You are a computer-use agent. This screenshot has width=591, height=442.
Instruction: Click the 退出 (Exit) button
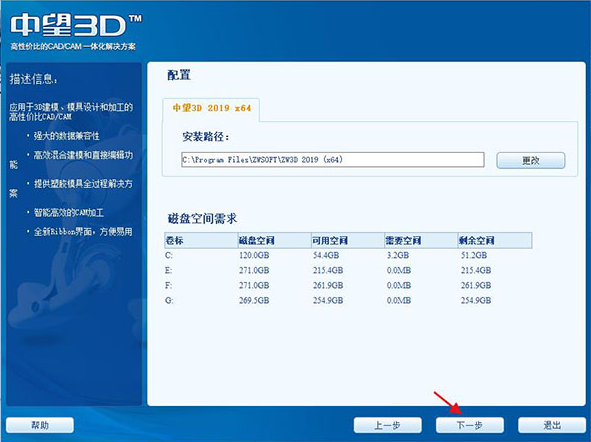[x=552, y=425]
